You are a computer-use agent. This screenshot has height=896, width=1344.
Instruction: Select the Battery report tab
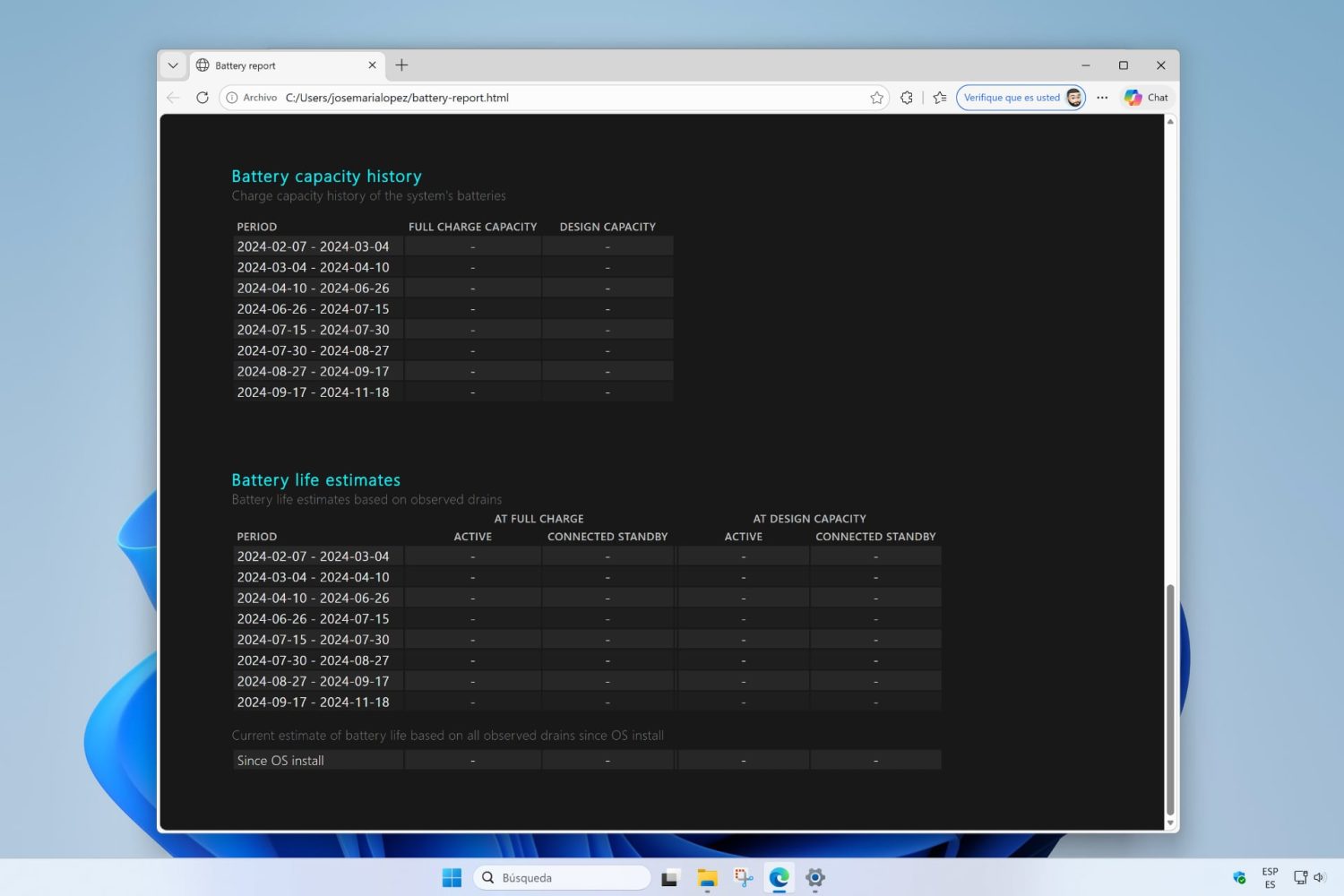(278, 65)
